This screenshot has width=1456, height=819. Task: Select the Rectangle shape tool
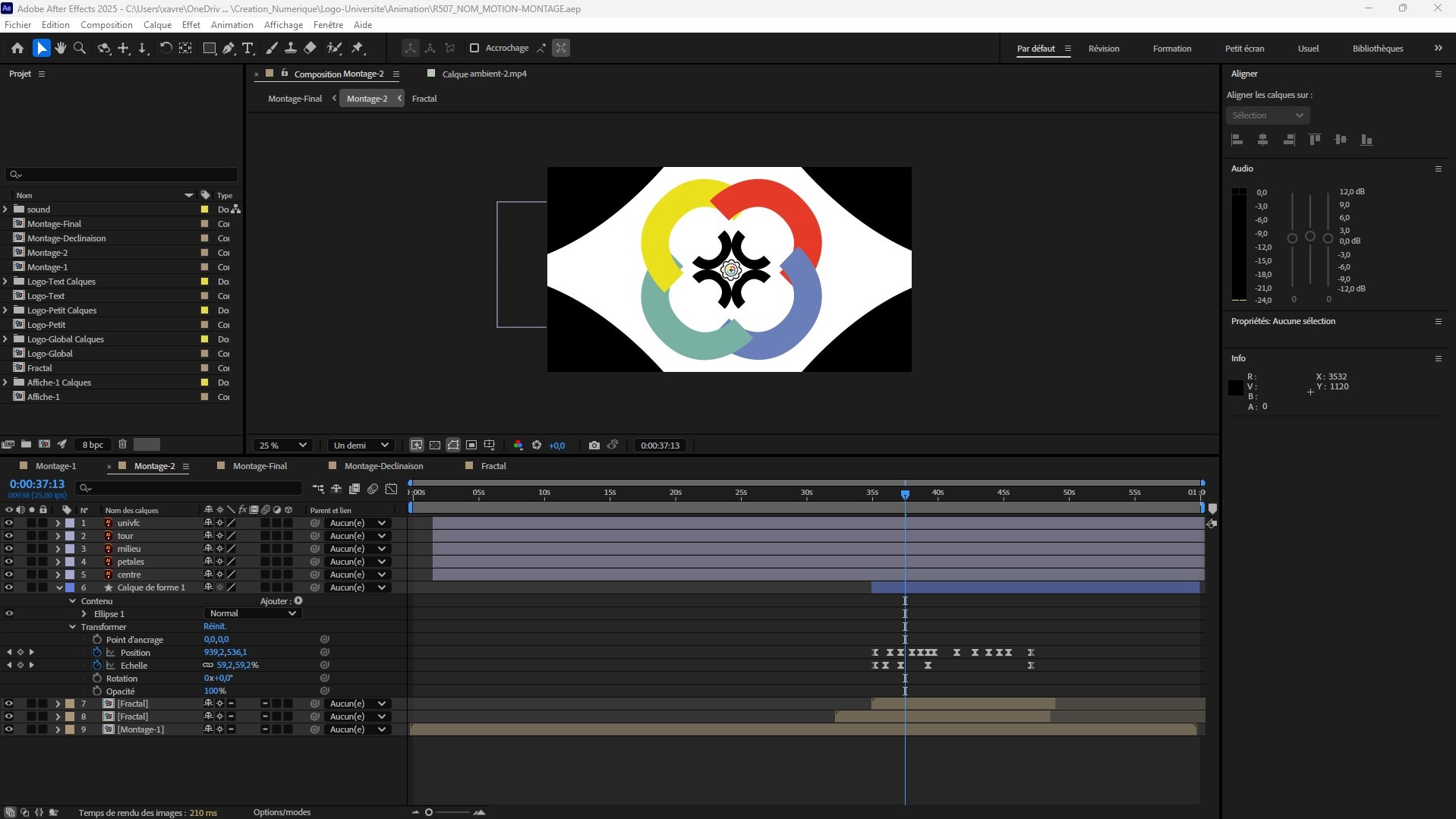pos(209,48)
